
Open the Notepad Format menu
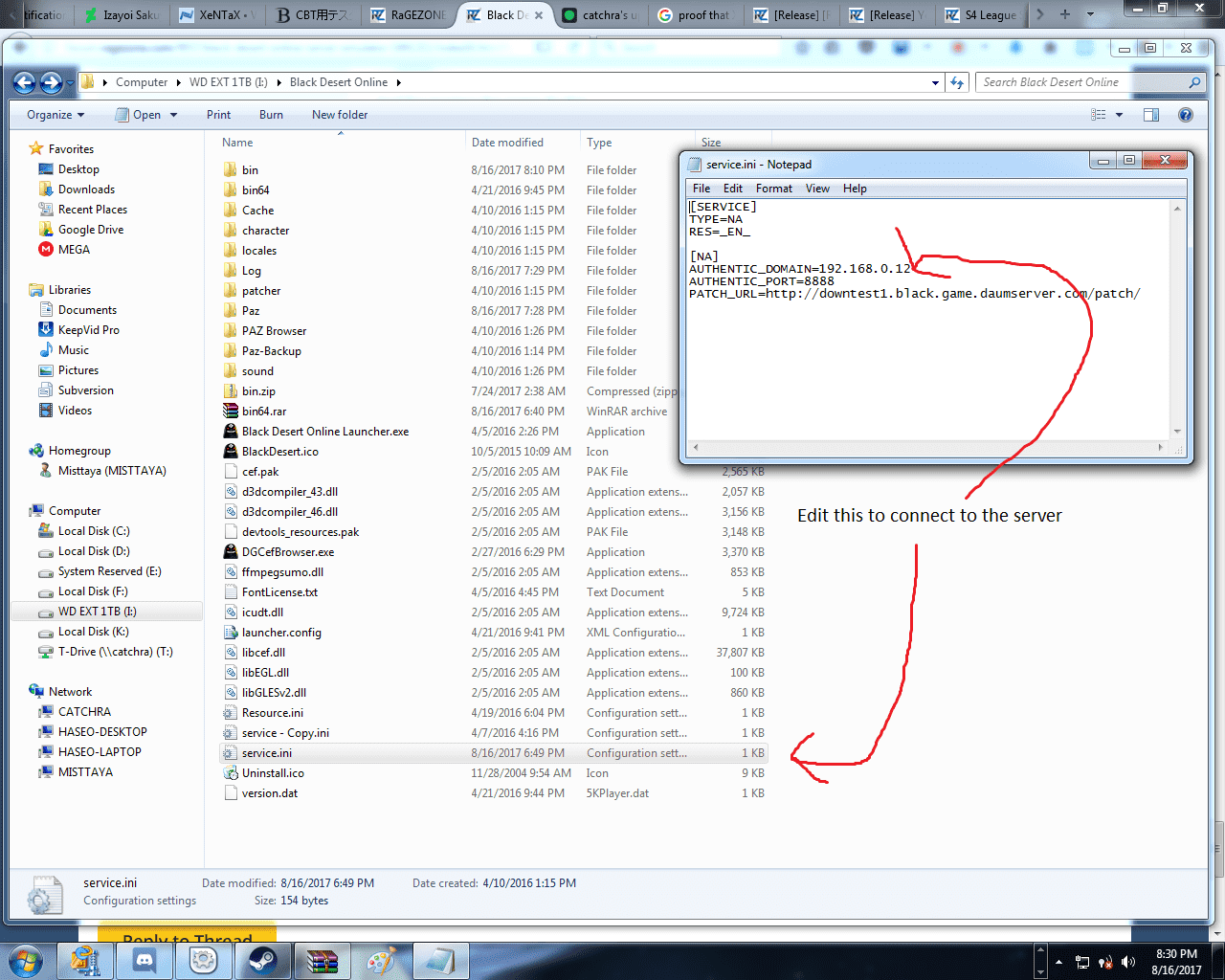(774, 189)
